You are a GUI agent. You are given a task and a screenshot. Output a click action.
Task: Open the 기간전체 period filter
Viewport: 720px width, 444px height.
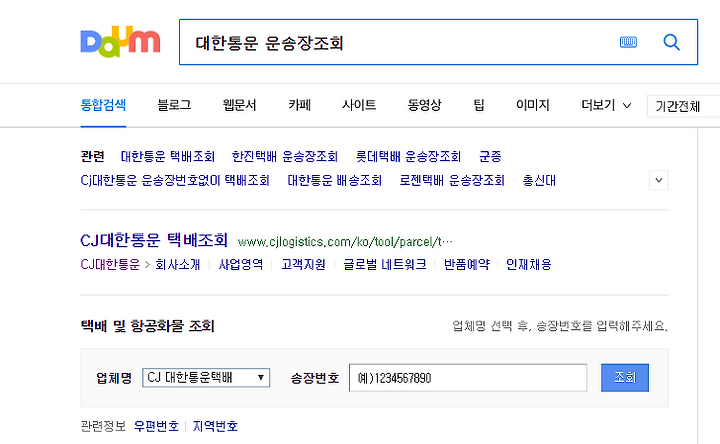[683, 107]
